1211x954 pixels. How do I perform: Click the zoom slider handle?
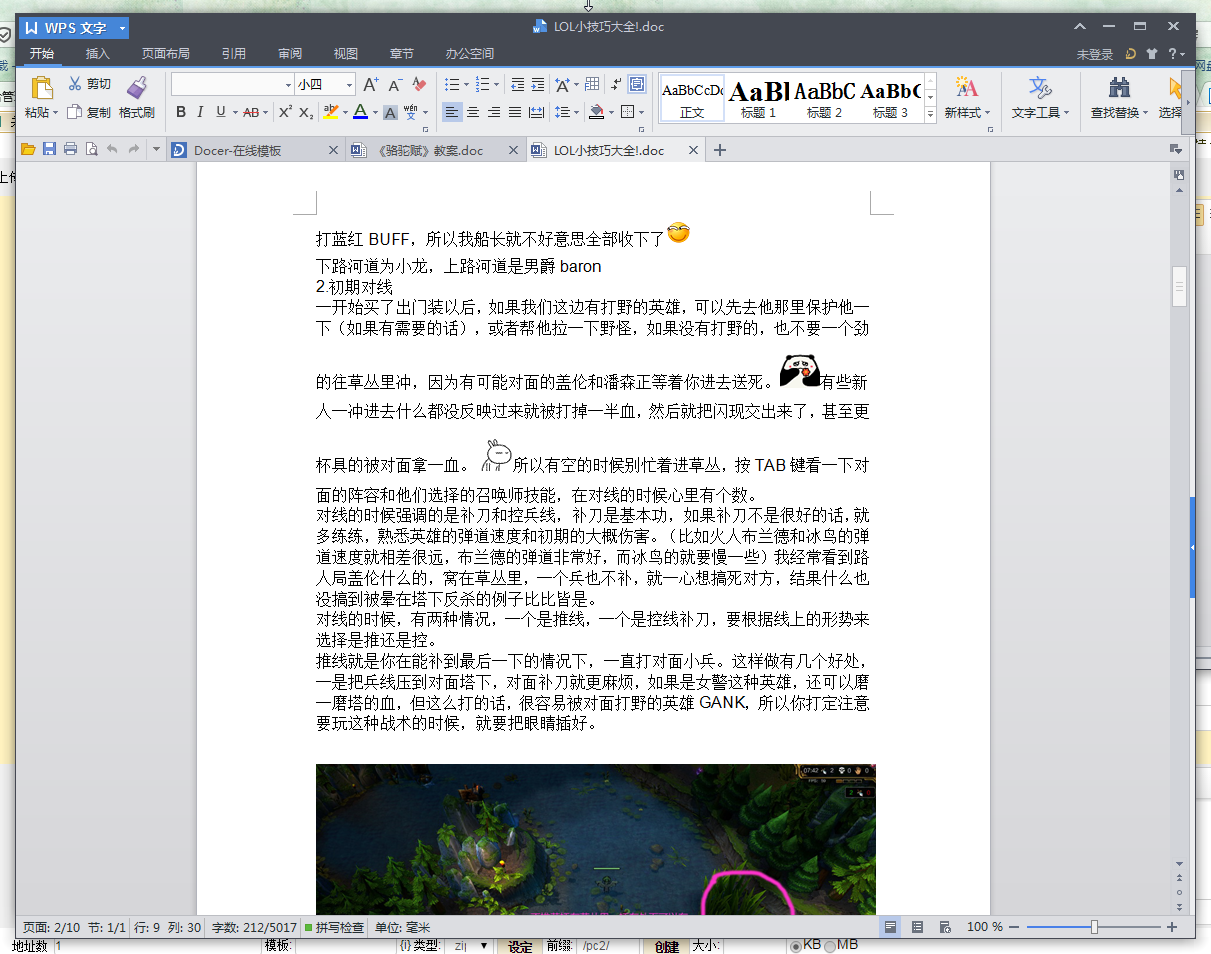pyautogui.click(x=1094, y=927)
